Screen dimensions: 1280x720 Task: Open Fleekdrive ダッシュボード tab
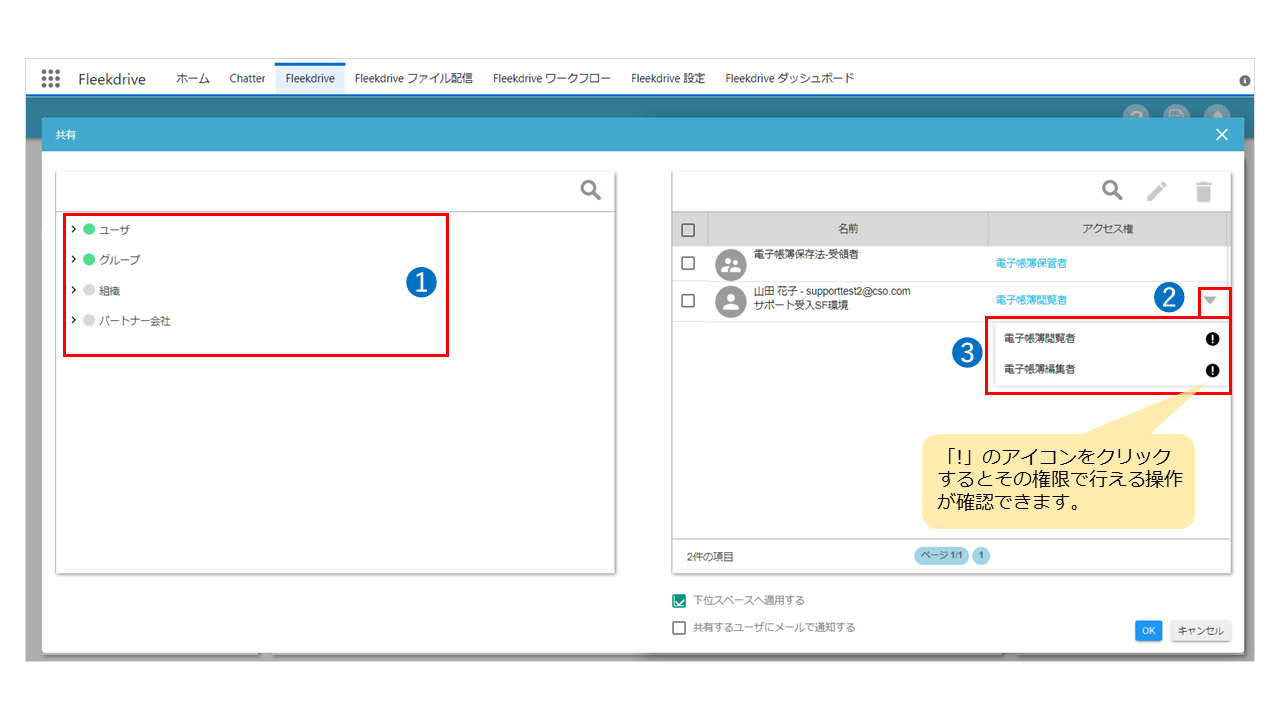pos(790,79)
